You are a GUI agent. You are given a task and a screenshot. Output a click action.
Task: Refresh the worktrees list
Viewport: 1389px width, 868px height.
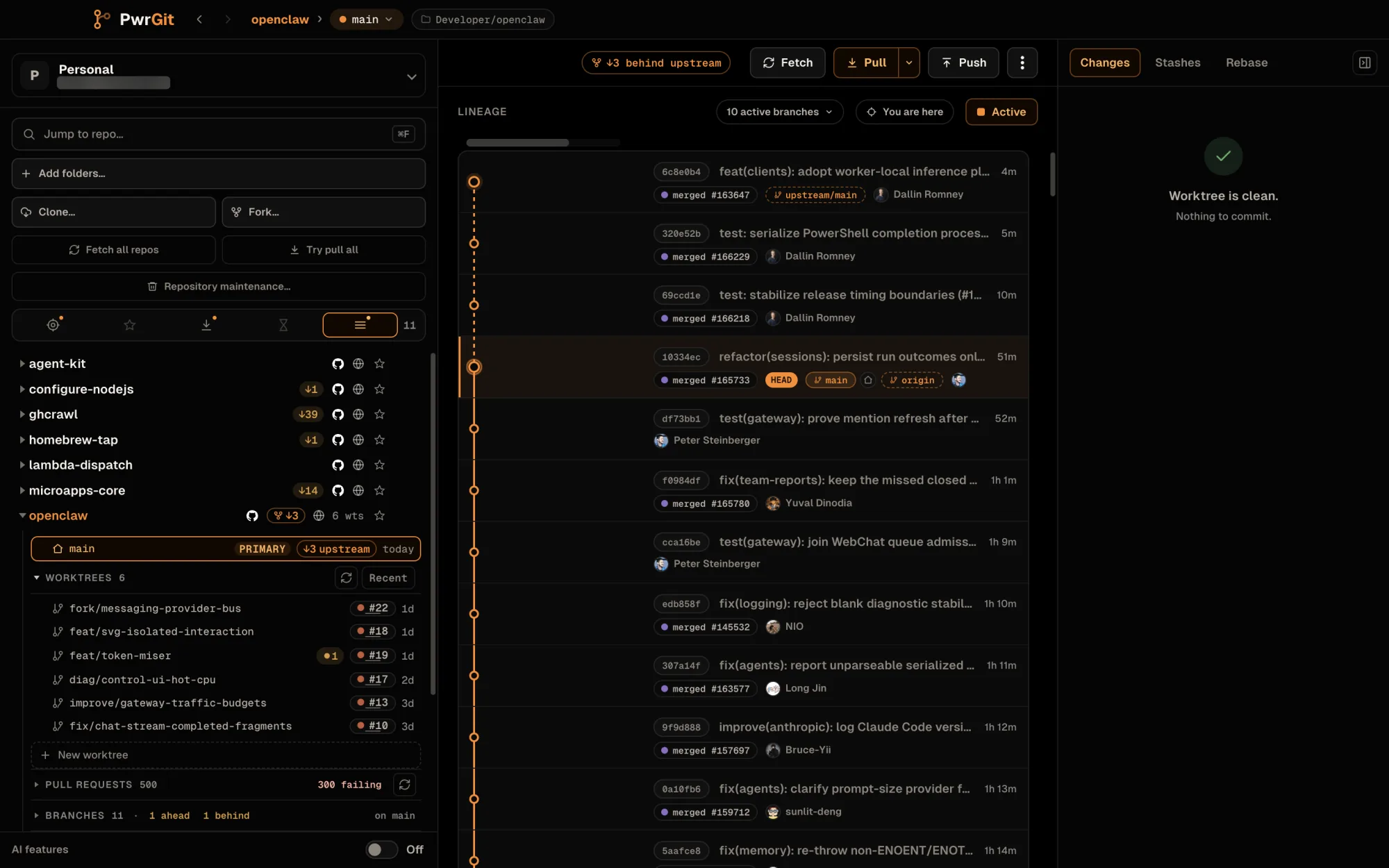tap(346, 578)
